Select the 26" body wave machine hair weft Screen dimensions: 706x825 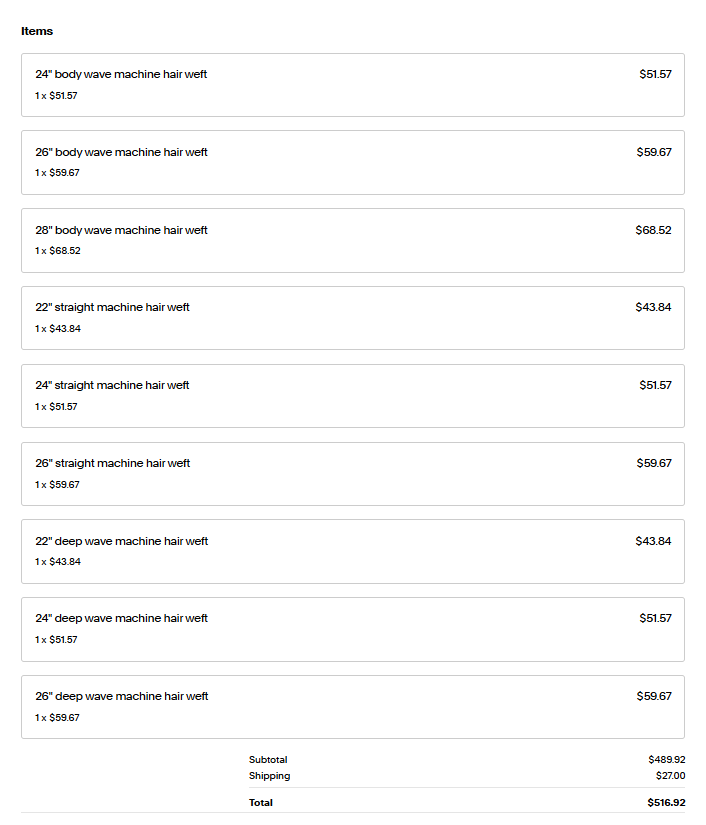click(x=121, y=153)
